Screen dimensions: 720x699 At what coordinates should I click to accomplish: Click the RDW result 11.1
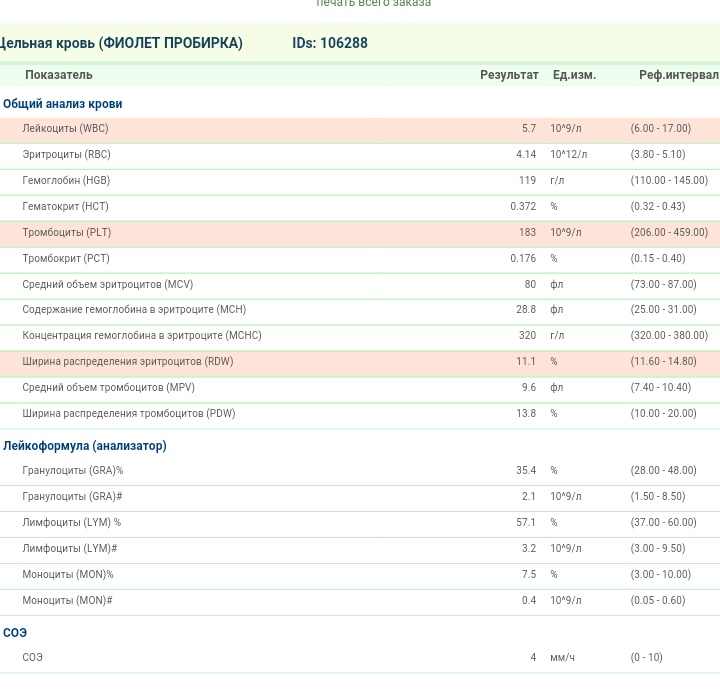[526, 361]
